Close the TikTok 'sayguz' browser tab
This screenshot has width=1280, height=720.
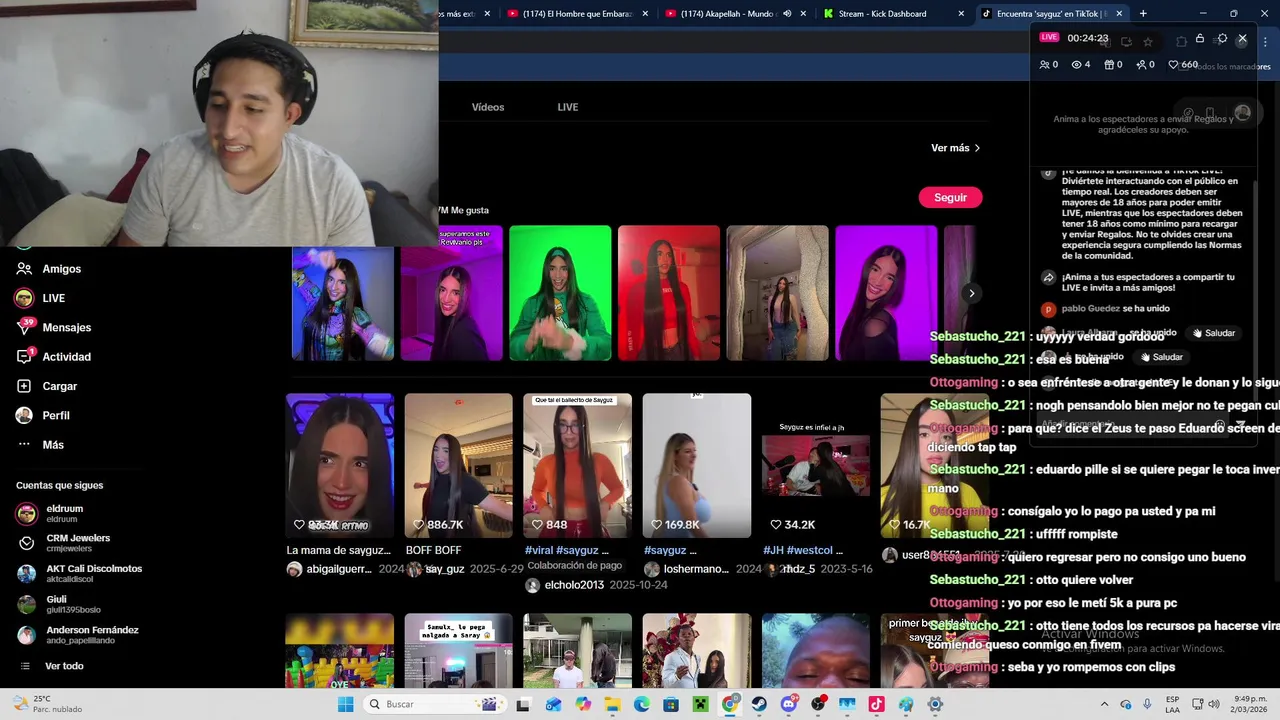click(1119, 14)
